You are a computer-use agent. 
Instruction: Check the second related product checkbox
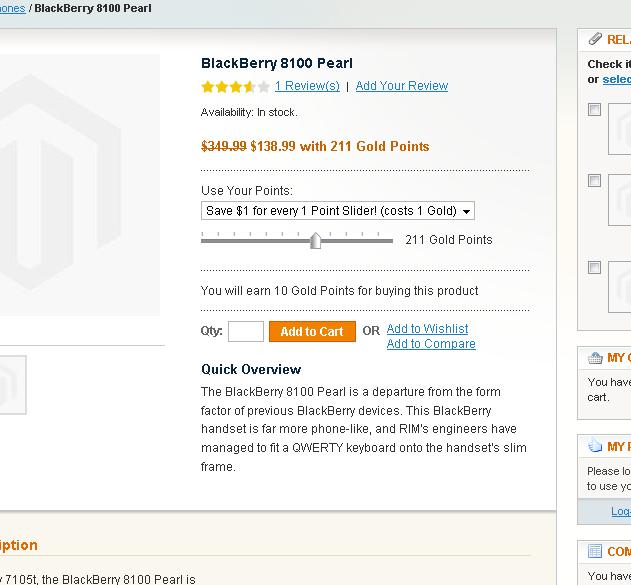[x=594, y=181]
